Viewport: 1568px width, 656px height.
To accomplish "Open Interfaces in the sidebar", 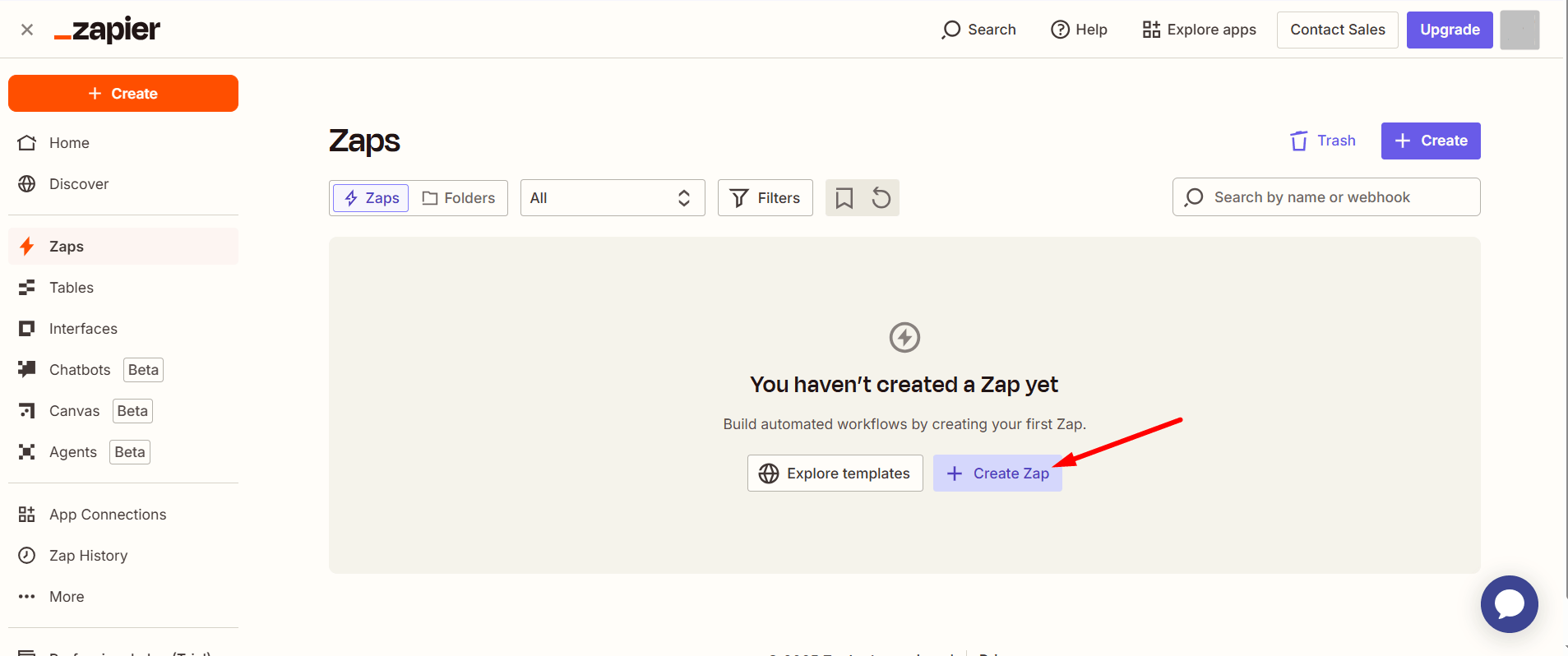I will point(123,329).
